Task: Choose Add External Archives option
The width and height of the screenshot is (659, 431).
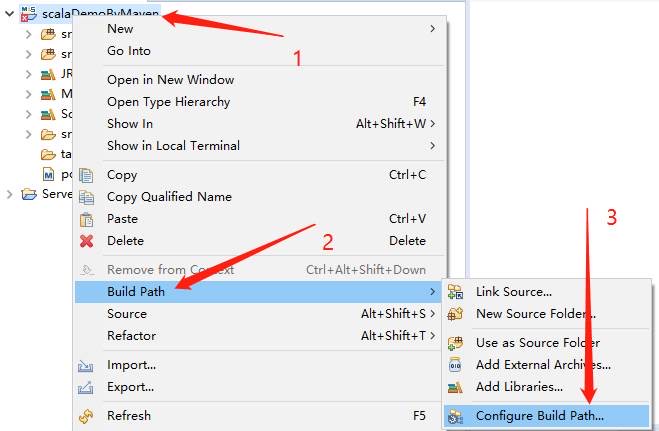Action: click(543, 365)
